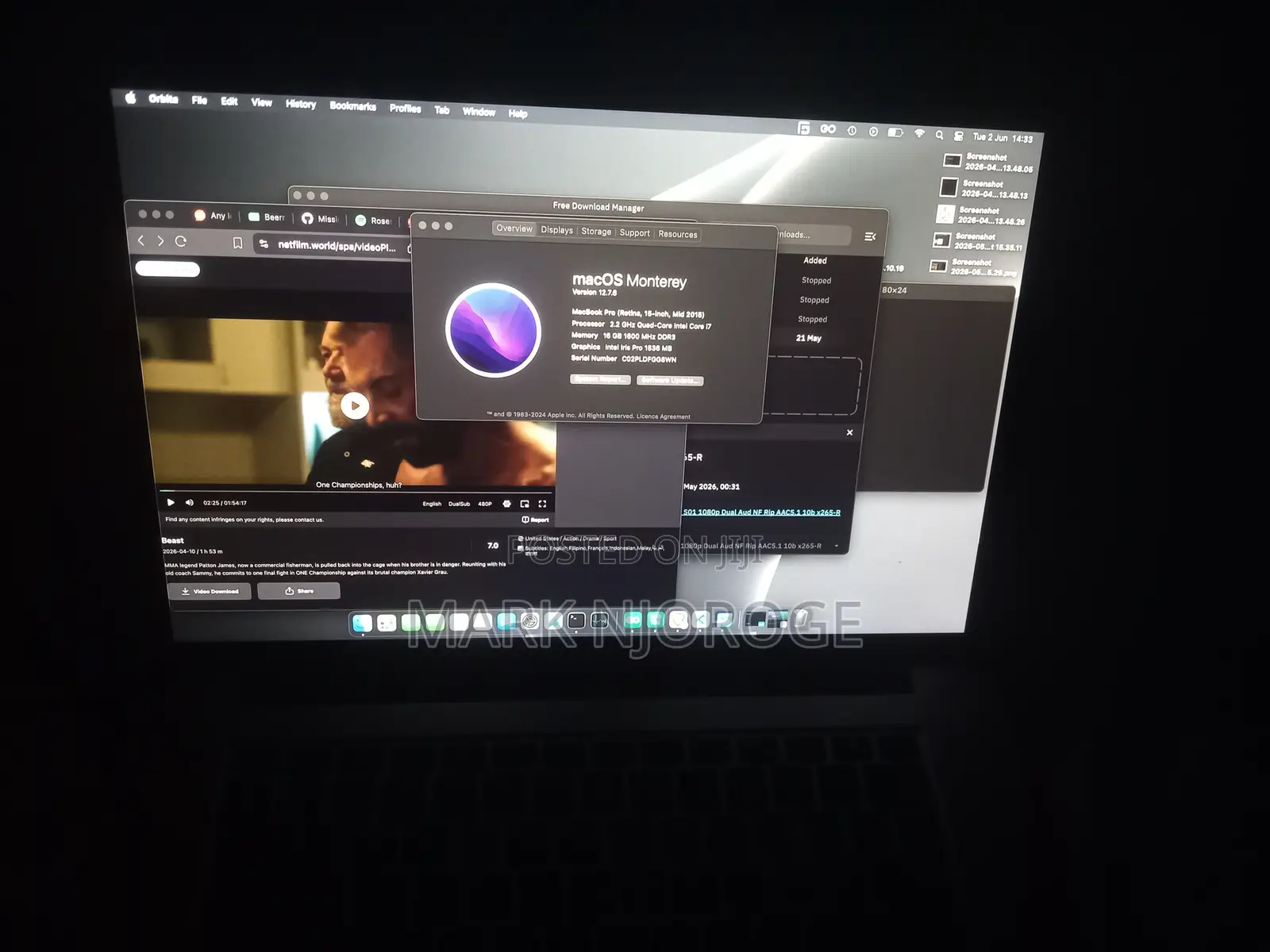1270x952 pixels.
Task: Switch to the GitHub 'Missi' browser tab
Action: (x=320, y=218)
